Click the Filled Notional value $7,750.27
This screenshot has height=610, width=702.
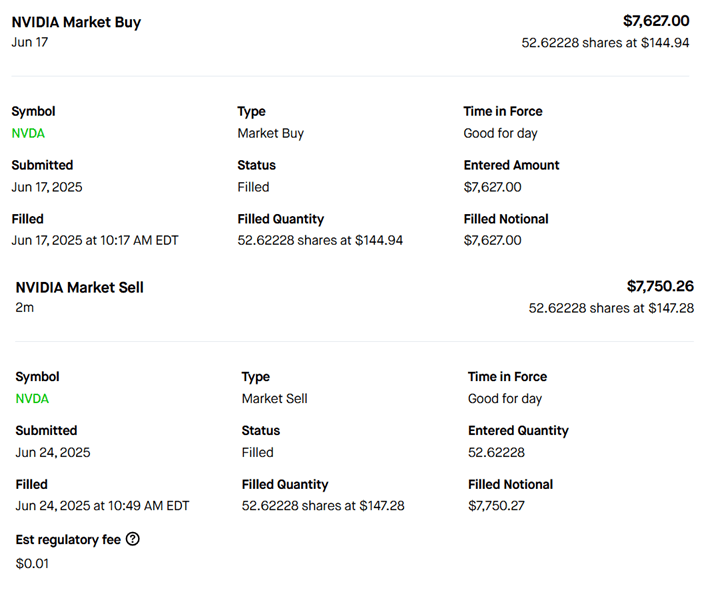[496, 506]
